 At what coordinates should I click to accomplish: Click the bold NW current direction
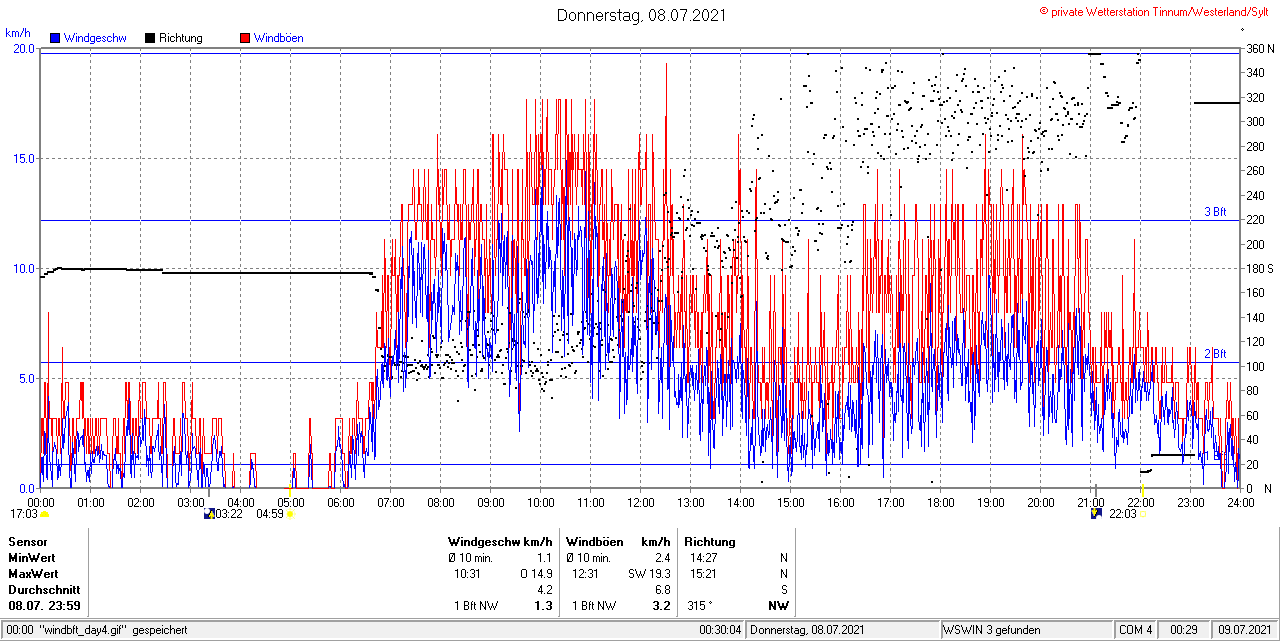[778, 606]
